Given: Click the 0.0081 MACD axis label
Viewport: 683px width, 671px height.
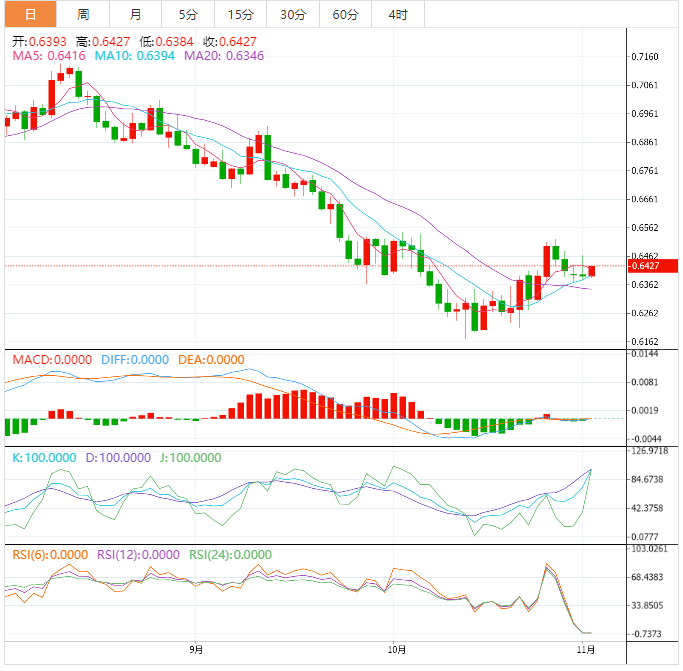Looking at the screenshot, I should pyautogui.click(x=645, y=383).
